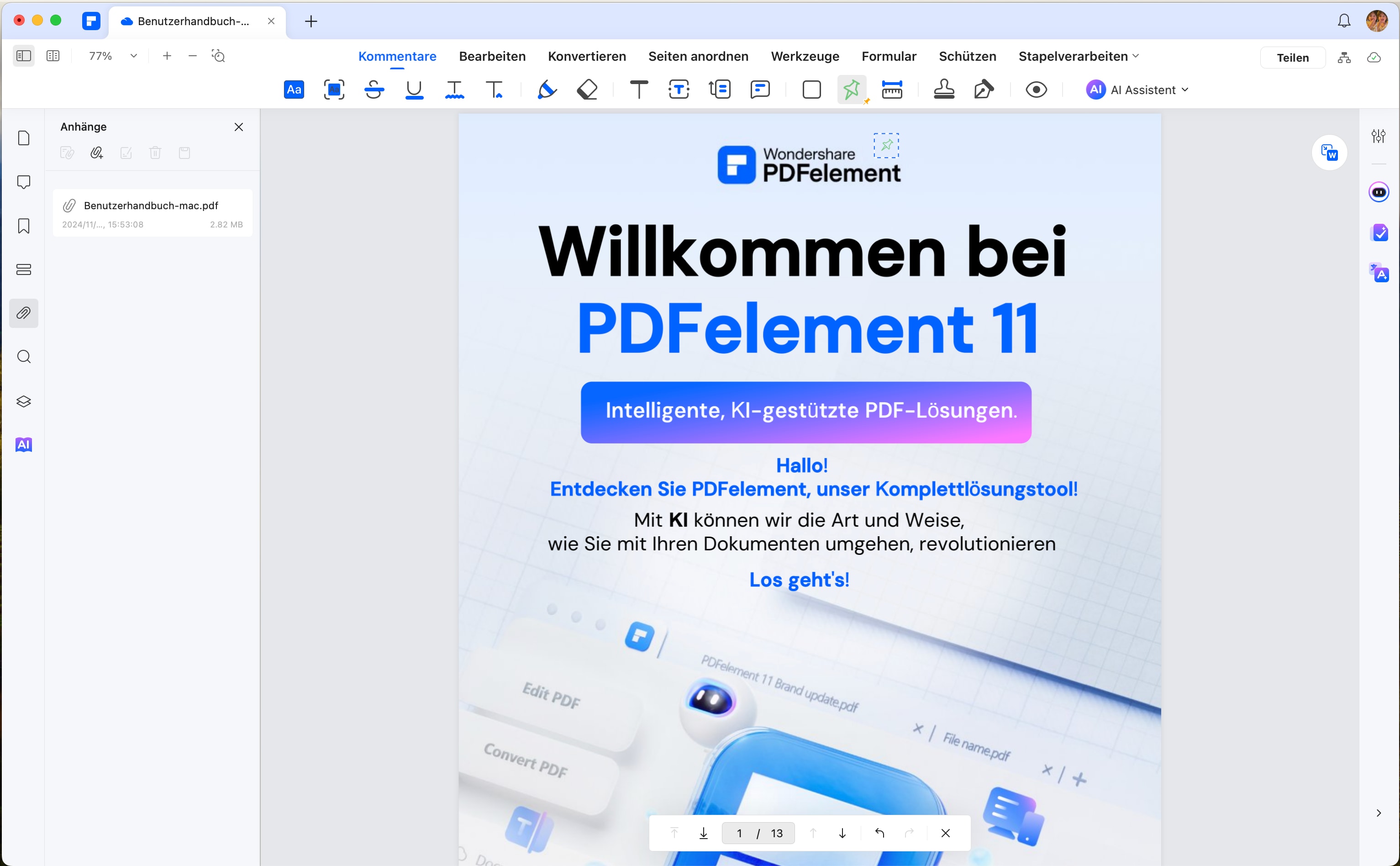Open the notifications bell
This screenshot has width=1400, height=866.
tap(1344, 21)
